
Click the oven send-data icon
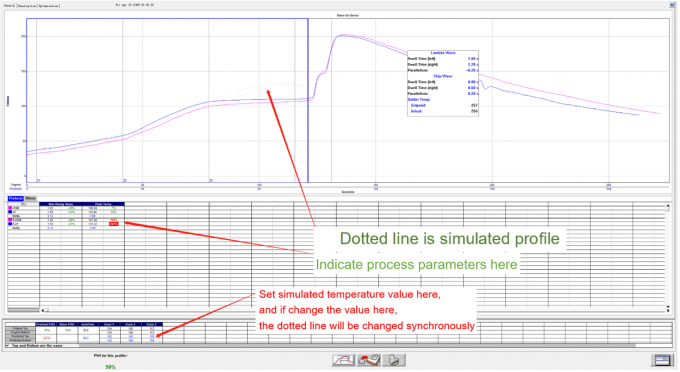369,360
